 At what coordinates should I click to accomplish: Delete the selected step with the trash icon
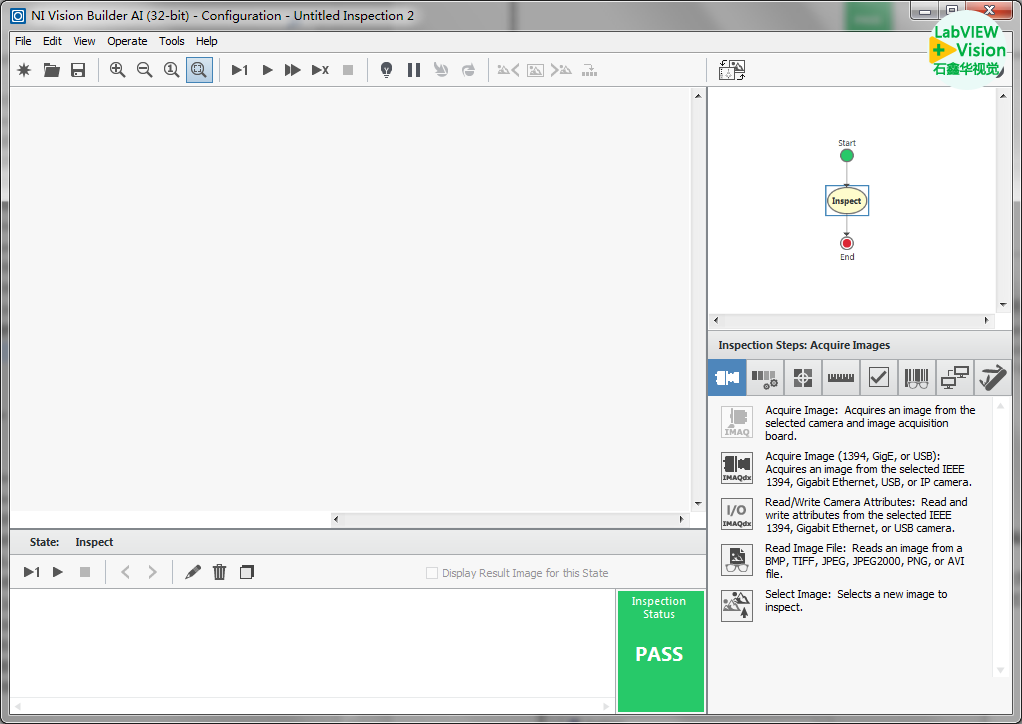pyautogui.click(x=220, y=572)
